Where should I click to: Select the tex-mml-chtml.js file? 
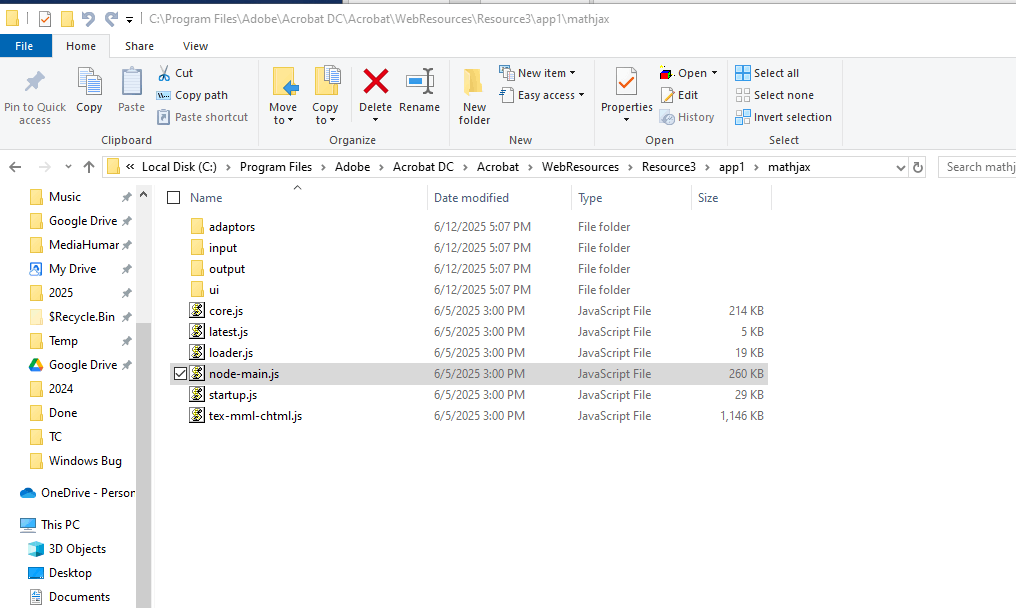(255, 416)
